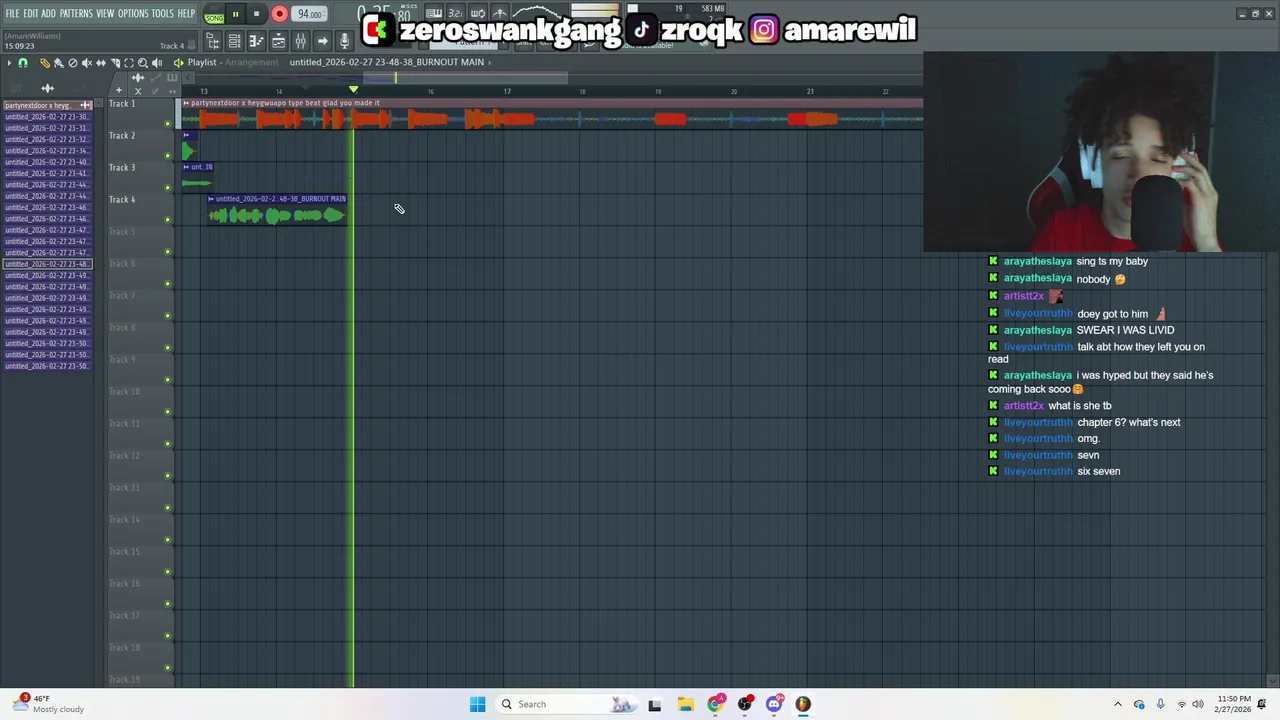The image size is (1280, 720).
Task: Mute Track 4 with its green LED
Action: pos(168,220)
